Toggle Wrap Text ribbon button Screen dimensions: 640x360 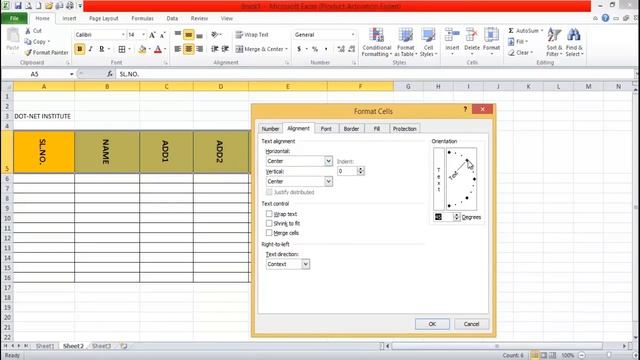pyautogui.click(x=252, y=35)
